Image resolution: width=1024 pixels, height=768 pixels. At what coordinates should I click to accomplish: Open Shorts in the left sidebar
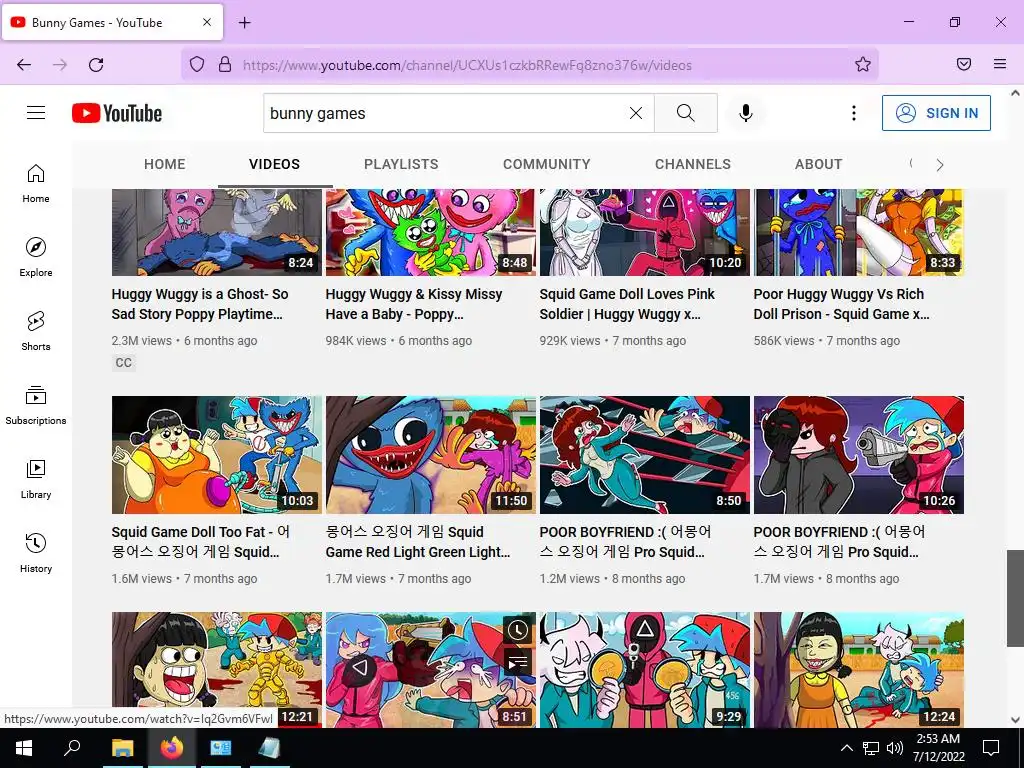36,331
